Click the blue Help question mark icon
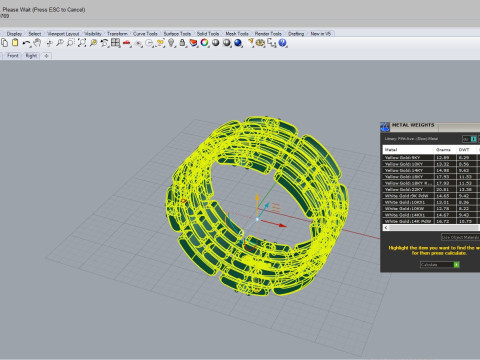This screenshot has width=480, height=360. tap(283, 43)
